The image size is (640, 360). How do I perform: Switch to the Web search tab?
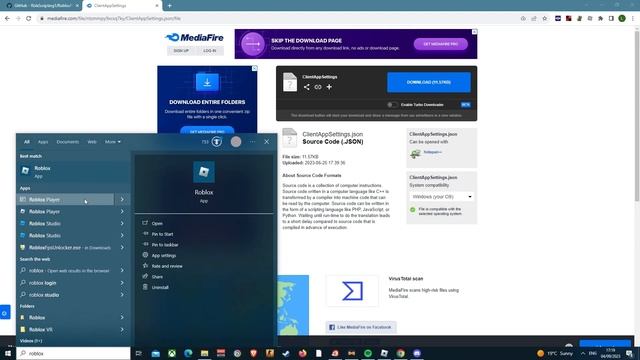[x=92, y=142]
